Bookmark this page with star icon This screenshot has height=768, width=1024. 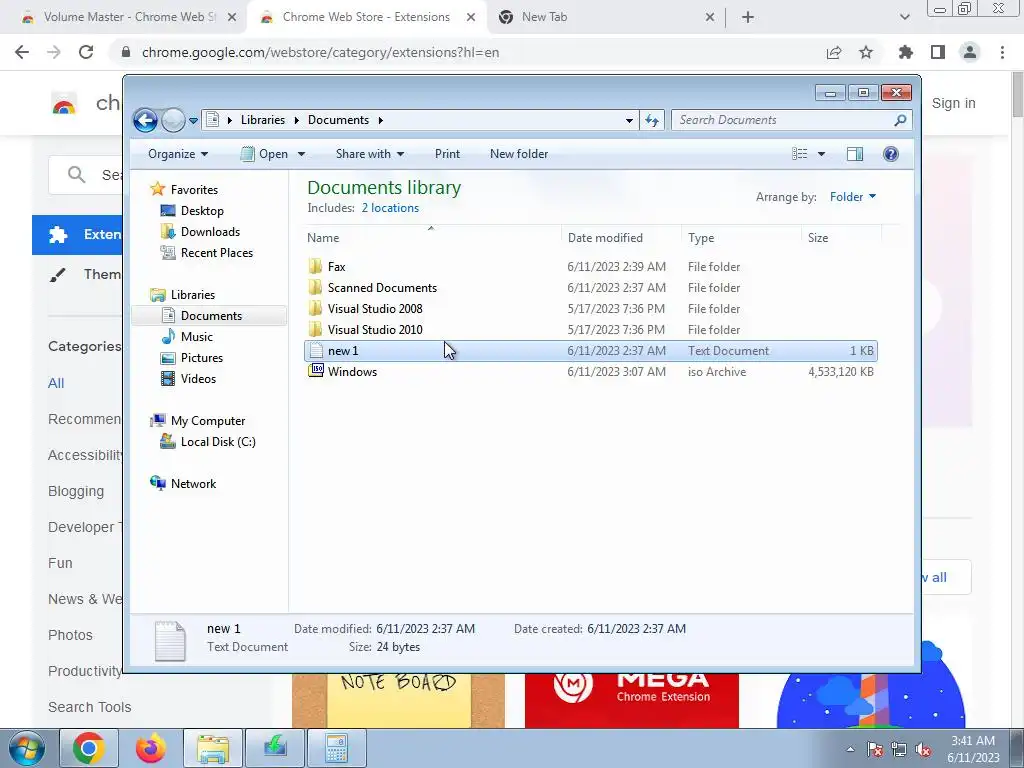(x=866, y=52)
